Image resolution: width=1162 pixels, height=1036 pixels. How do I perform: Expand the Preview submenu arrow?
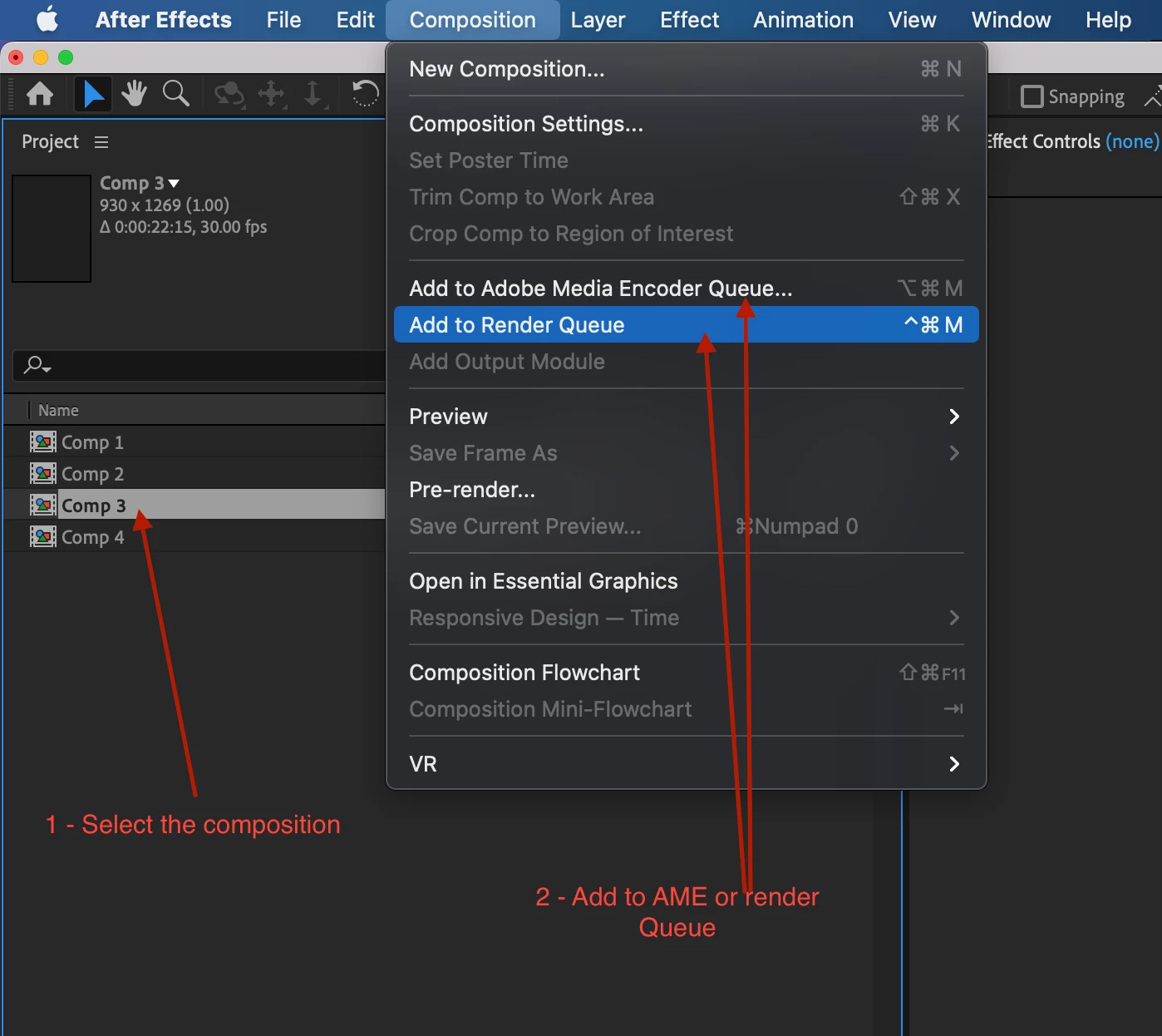tap(954, 417)
